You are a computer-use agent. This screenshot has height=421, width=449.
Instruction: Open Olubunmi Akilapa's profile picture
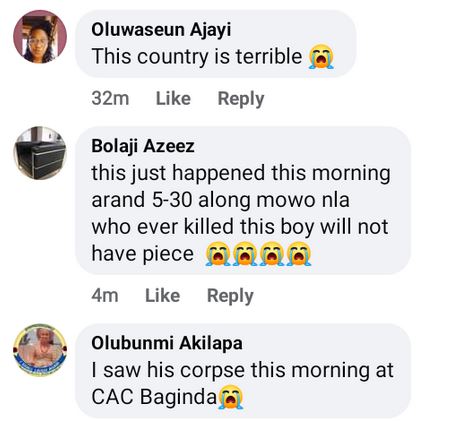tap(40, 350)
